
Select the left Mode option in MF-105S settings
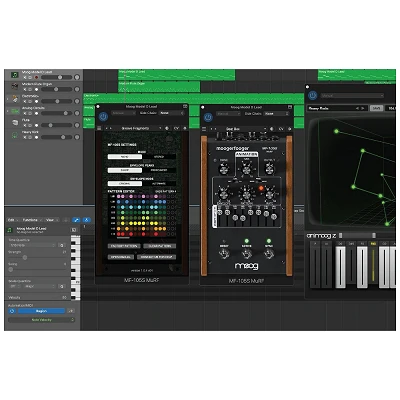point(125,156)
